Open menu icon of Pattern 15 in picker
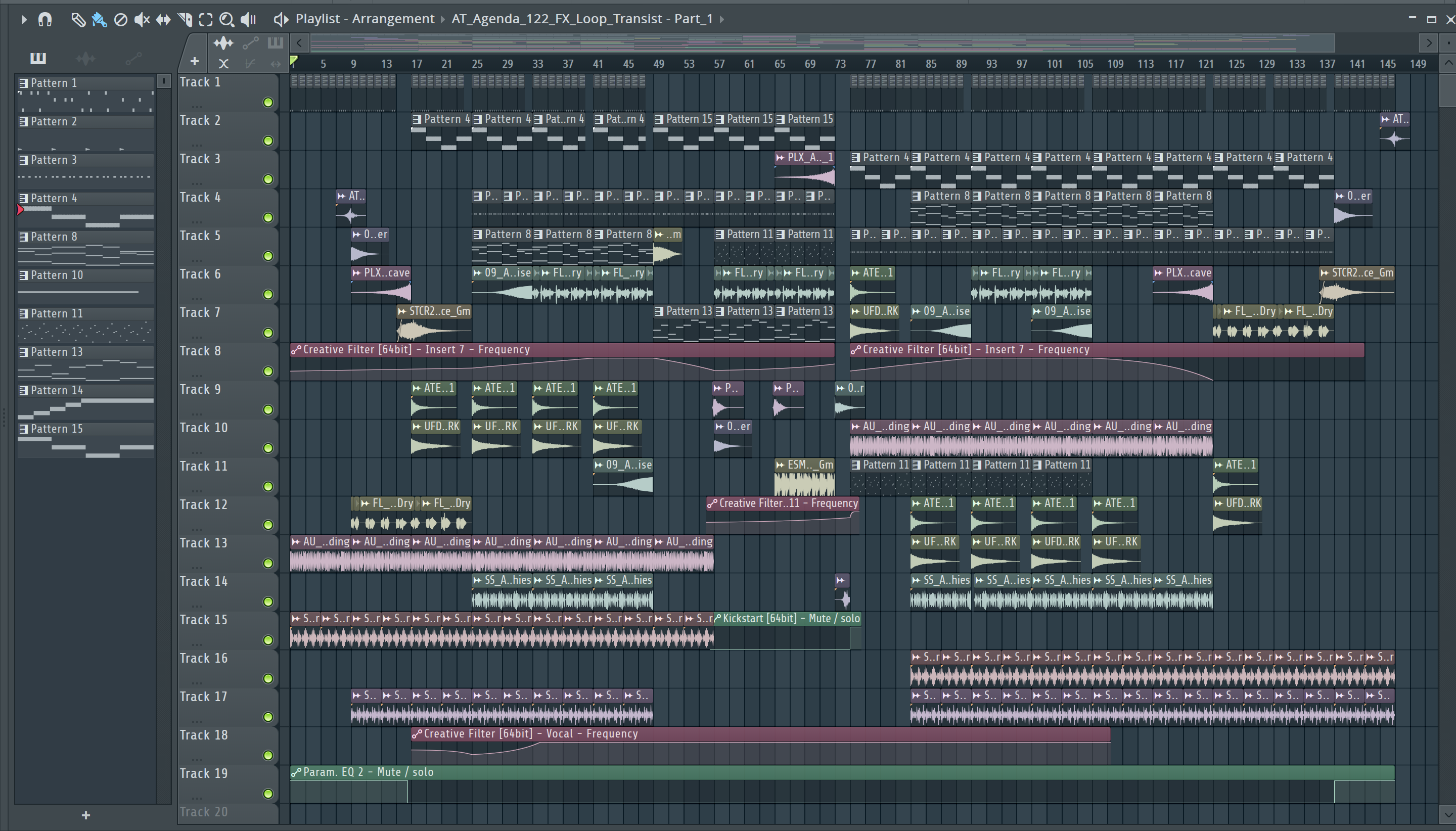 click(x=23, y=429)
